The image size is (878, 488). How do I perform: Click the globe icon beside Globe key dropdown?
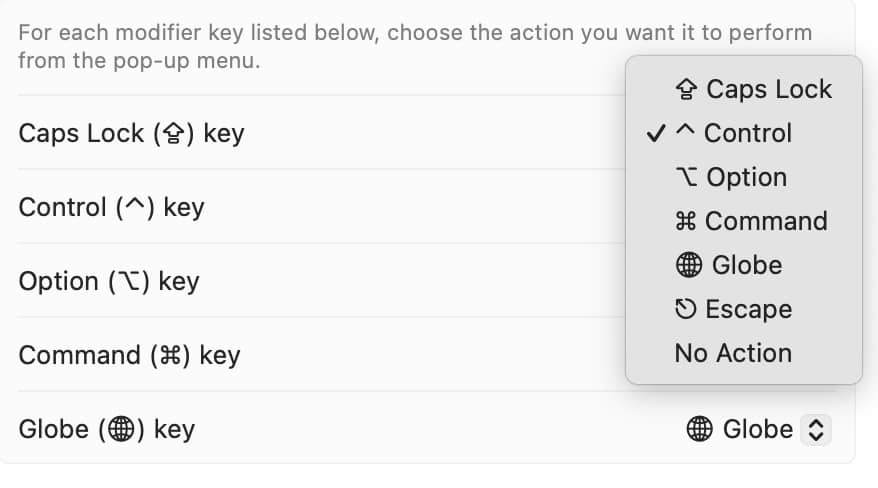tap(700, 429)
